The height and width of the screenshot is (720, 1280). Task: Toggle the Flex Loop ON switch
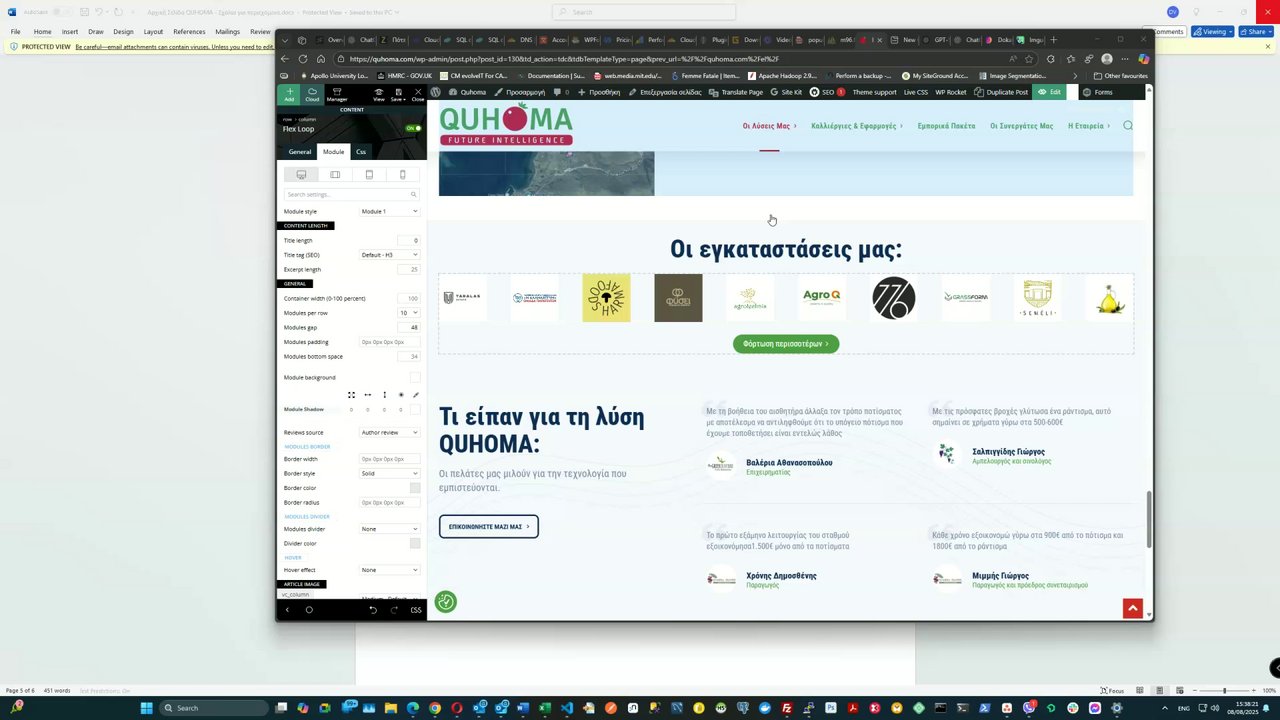[413, 128]
